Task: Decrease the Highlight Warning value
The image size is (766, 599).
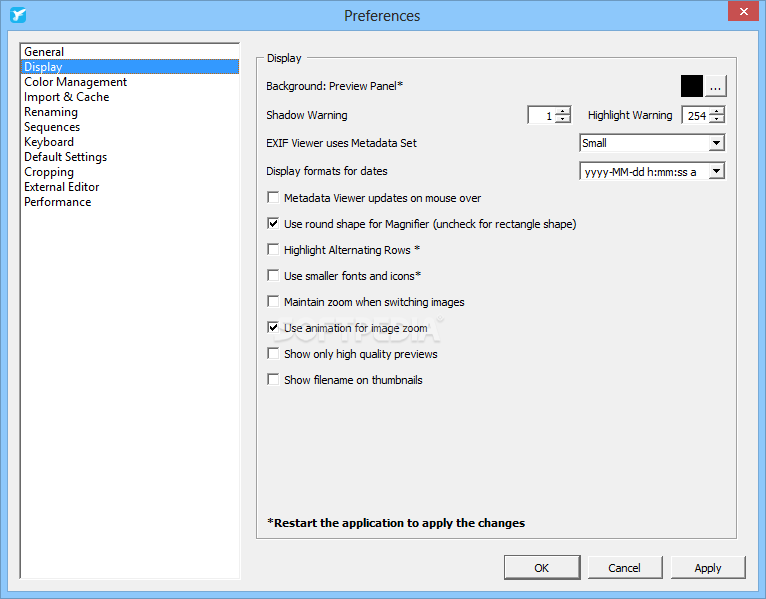Action: coord(717,120)
